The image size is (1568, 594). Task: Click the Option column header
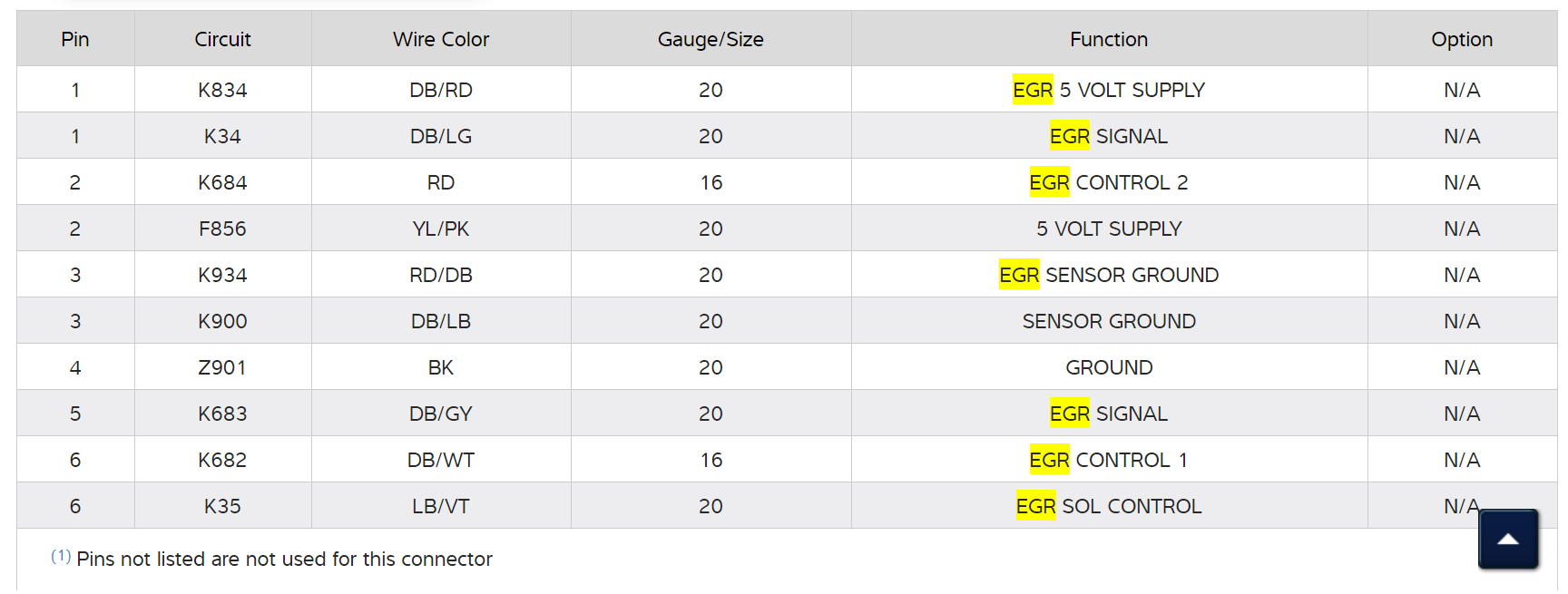(1461, 39)
